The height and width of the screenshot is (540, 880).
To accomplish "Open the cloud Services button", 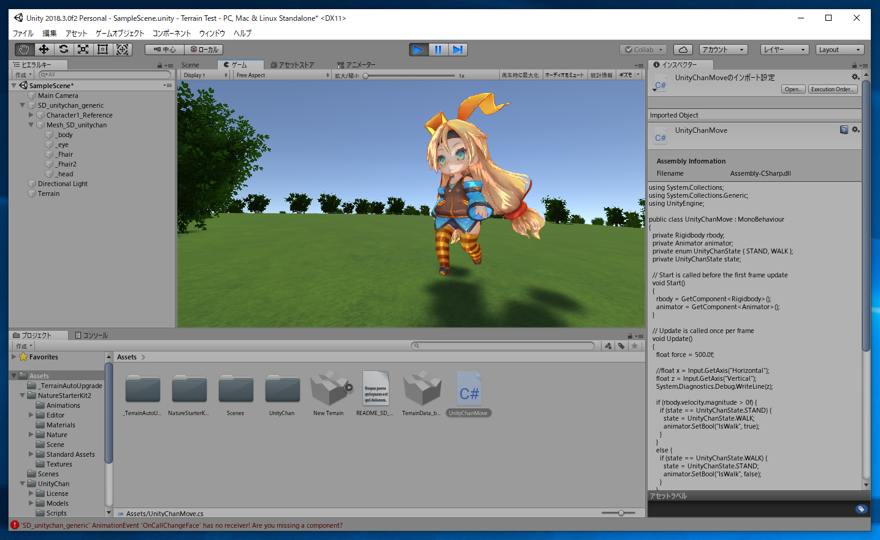I will (682, 49).
